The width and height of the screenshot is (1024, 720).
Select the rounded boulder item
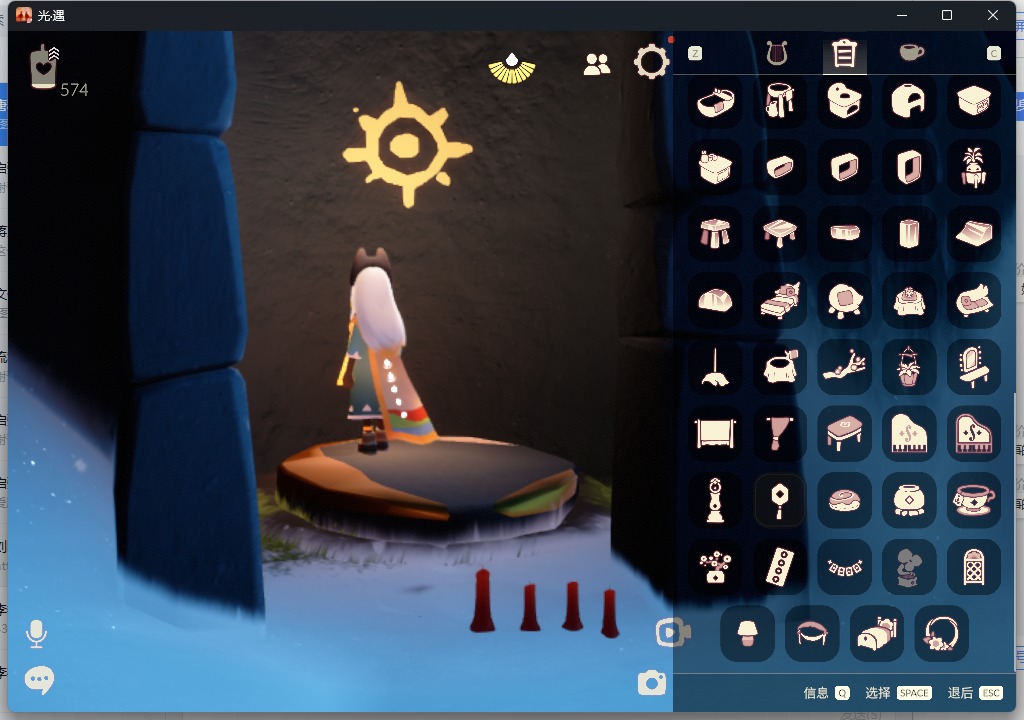[715, 301]
